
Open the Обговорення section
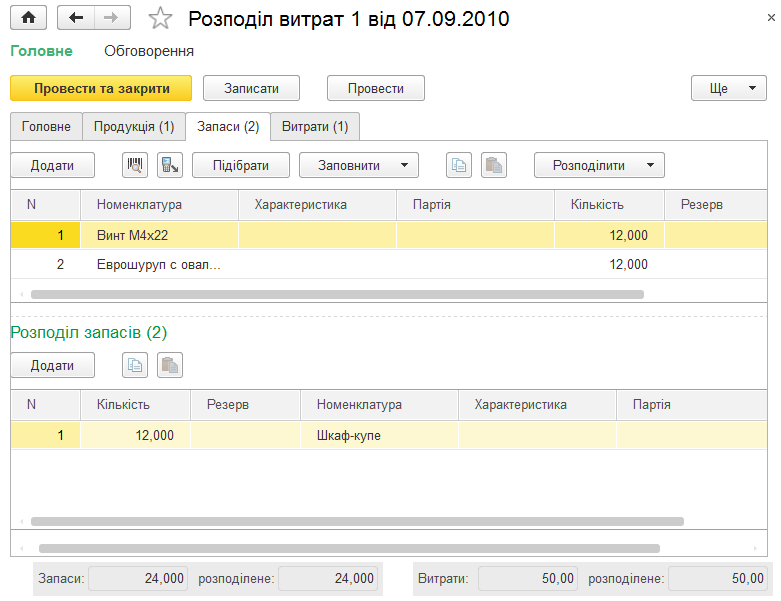point(149,51)
